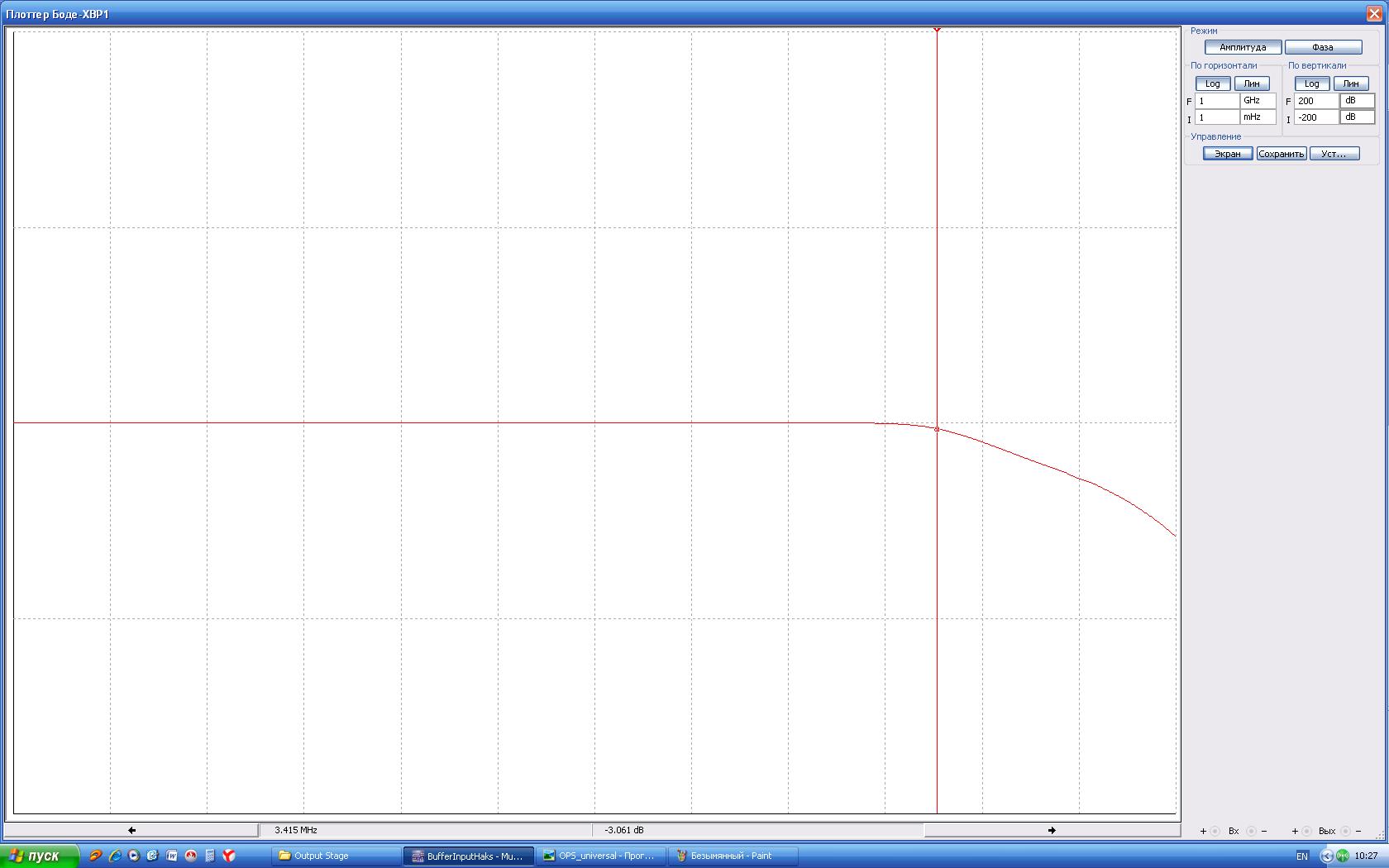Launch Internet Explorer from quick launch
1389x868 pixels.
[x=115, y=856]
